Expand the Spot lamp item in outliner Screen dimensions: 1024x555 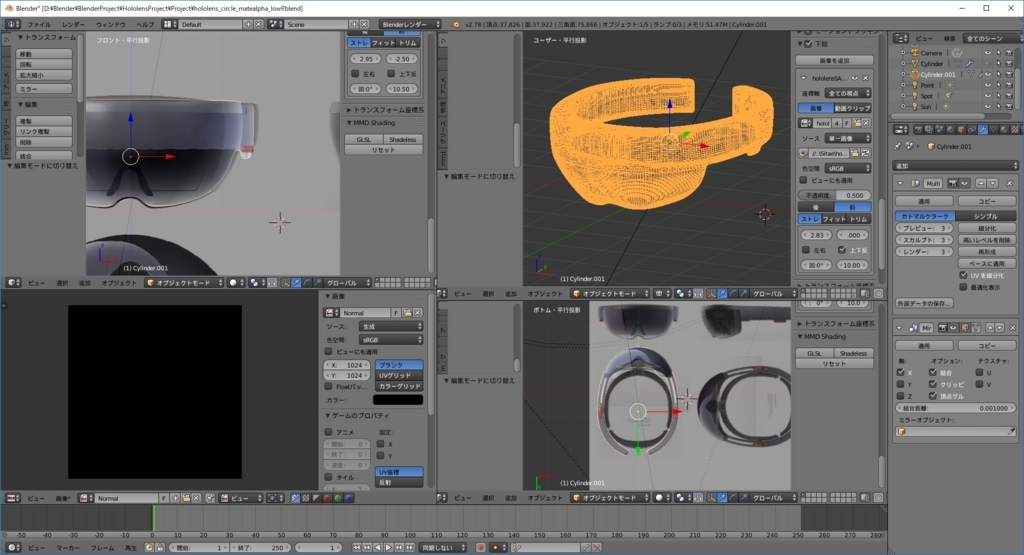pyautogui.click(x=903, y=96)
